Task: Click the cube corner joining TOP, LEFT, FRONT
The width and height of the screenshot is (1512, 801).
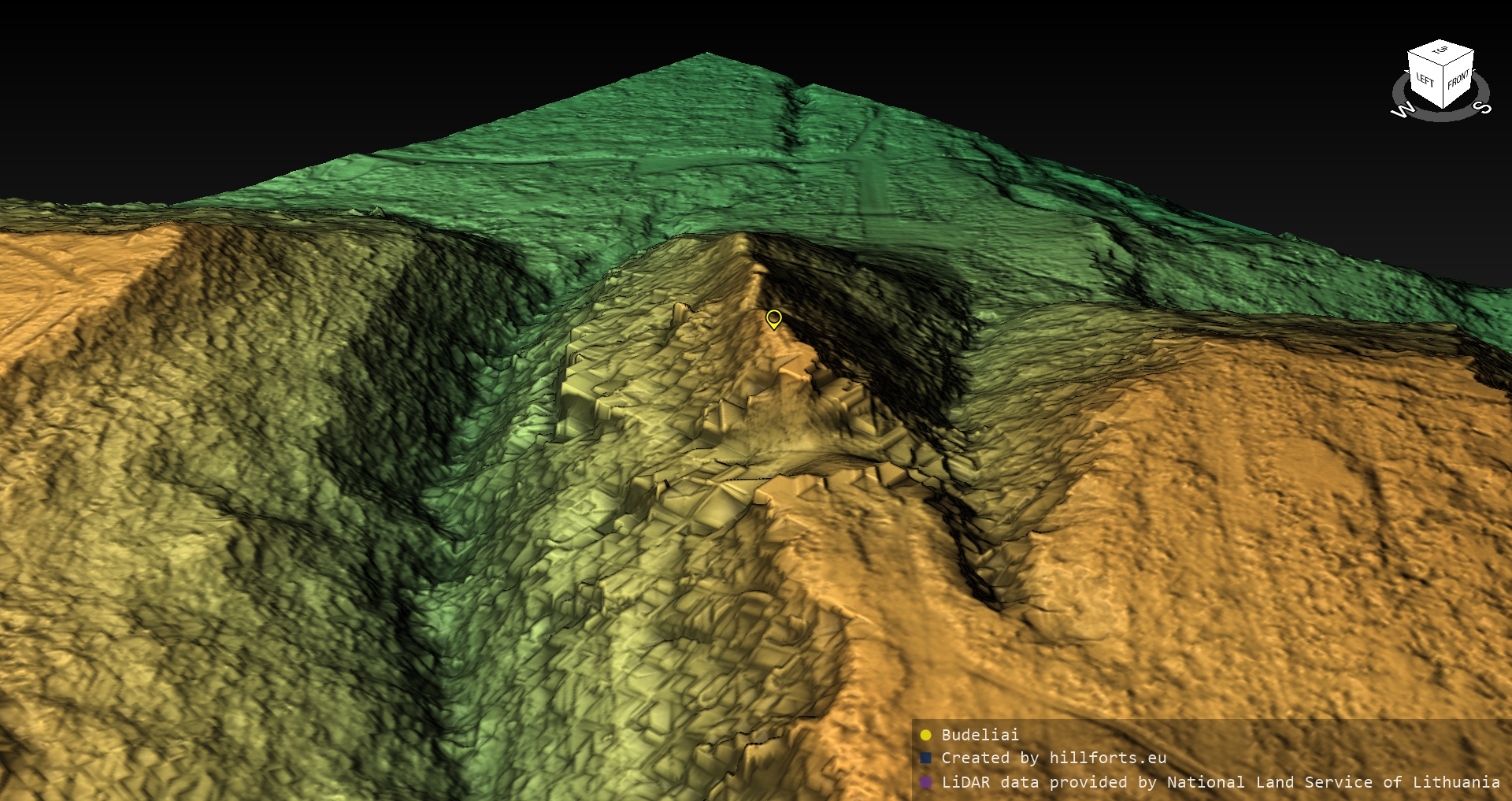Action: [1443, 65]
